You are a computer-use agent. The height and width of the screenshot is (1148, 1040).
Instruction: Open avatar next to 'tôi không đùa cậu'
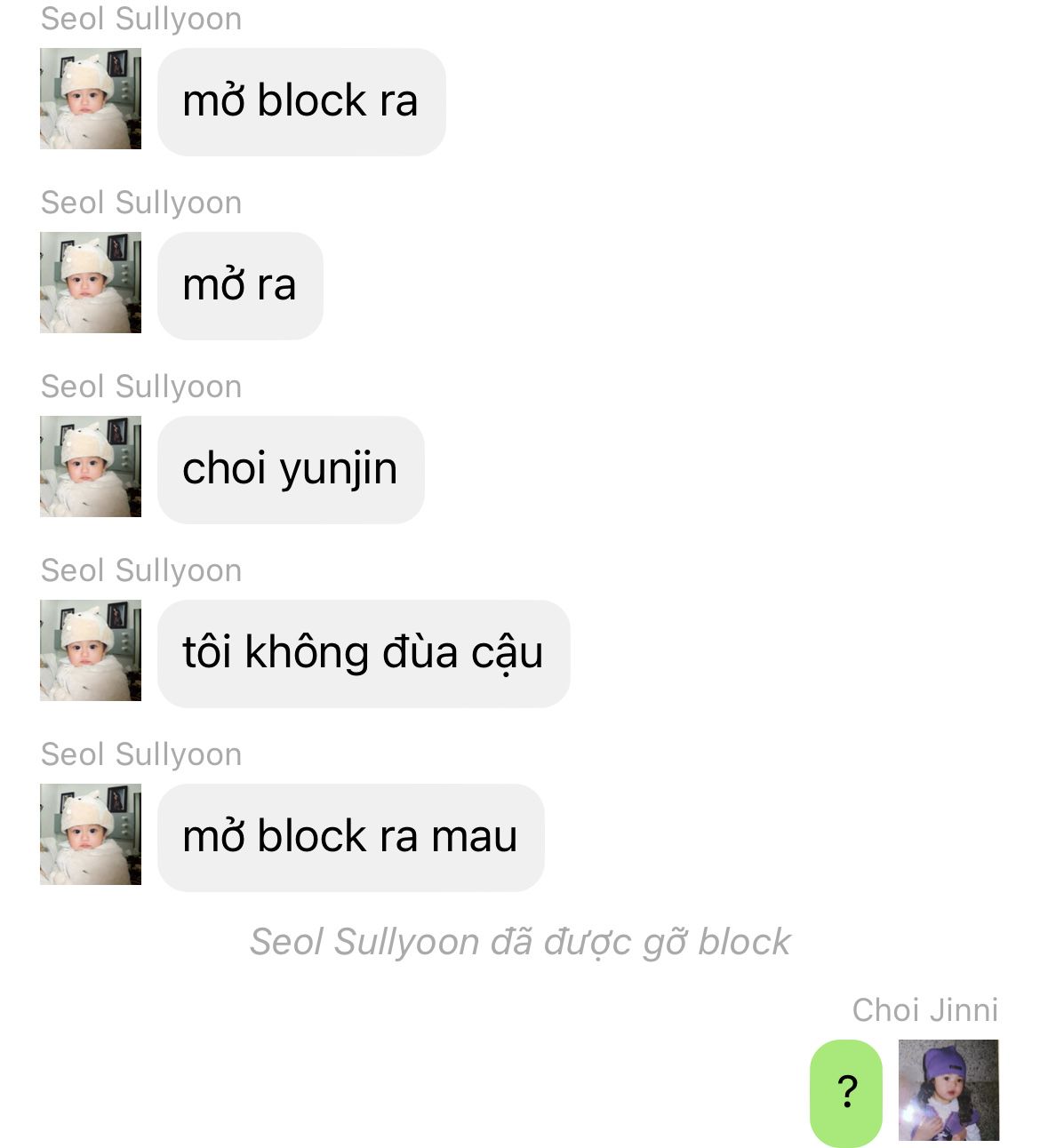(91, 650)
